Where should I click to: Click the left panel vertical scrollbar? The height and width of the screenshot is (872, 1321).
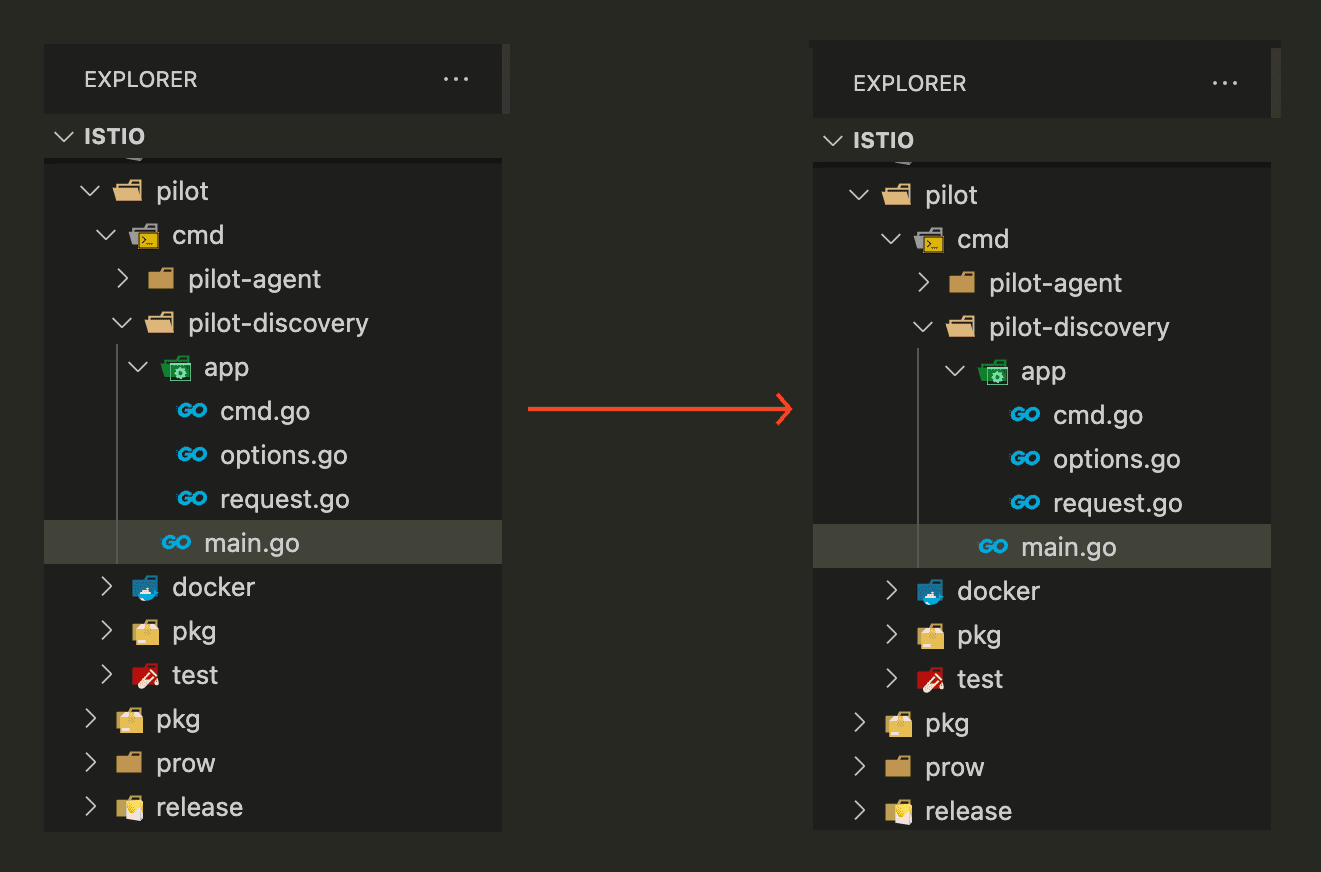click(506, 78)
